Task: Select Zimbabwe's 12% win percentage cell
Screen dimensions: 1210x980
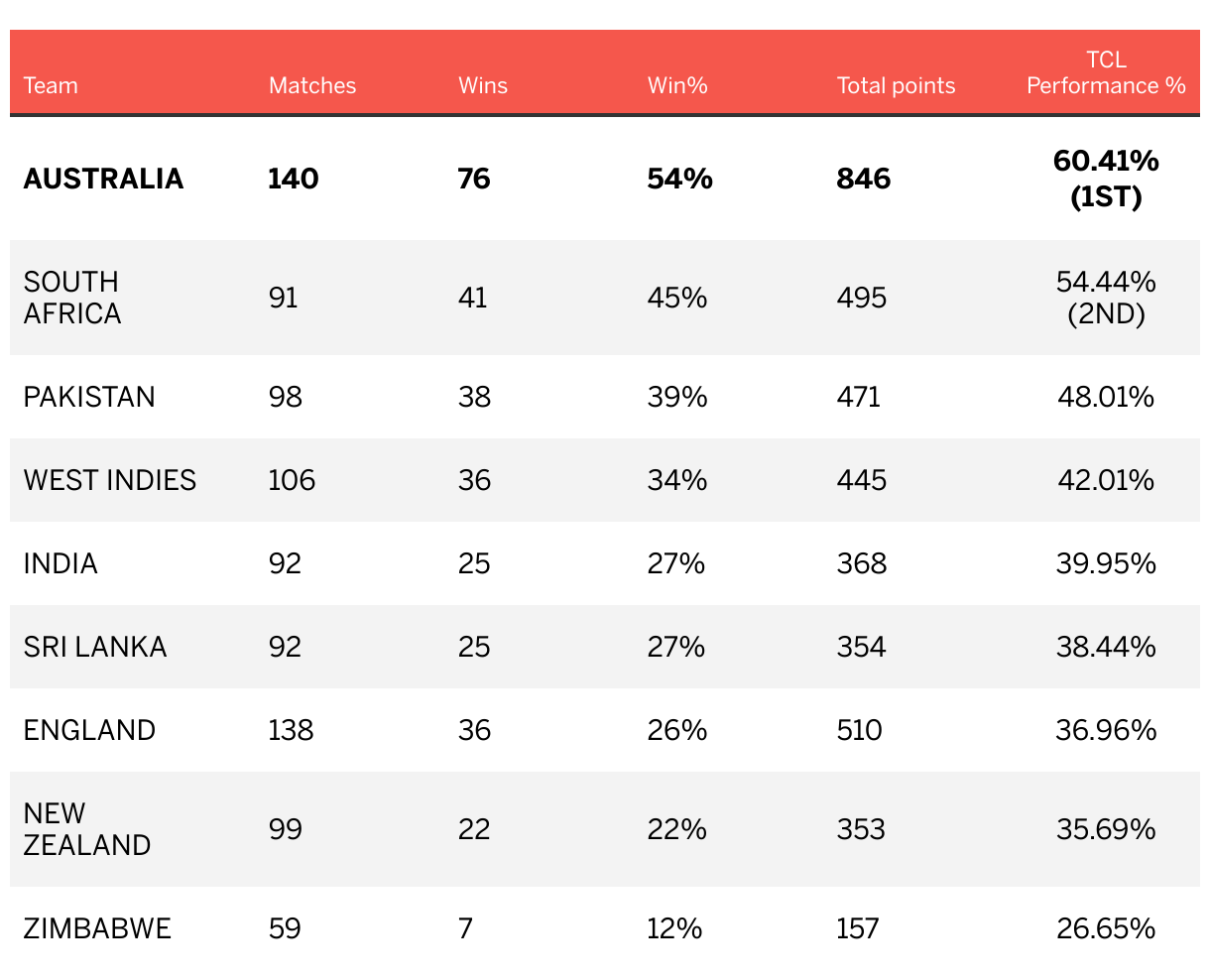Action: [x=674, y=928]
